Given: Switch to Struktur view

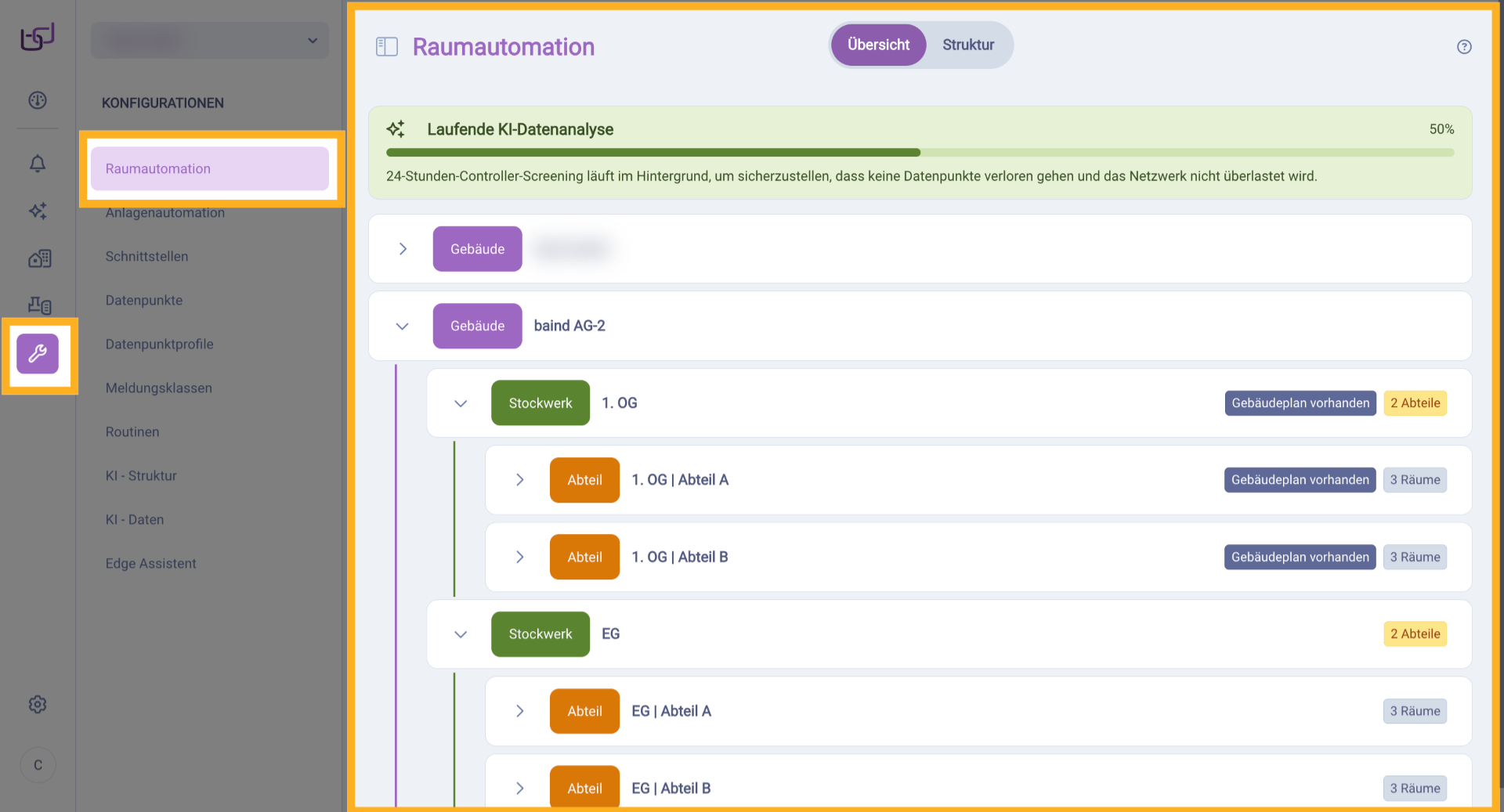Looking at the screenshot, I should tap(967, 45).
